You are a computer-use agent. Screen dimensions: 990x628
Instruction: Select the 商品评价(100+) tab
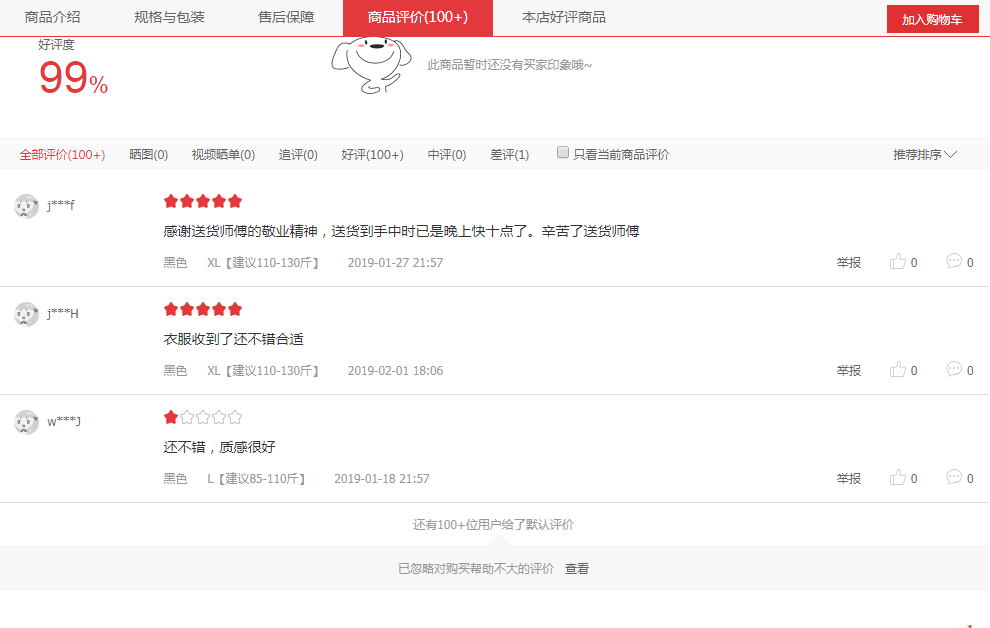click(418, 18)
